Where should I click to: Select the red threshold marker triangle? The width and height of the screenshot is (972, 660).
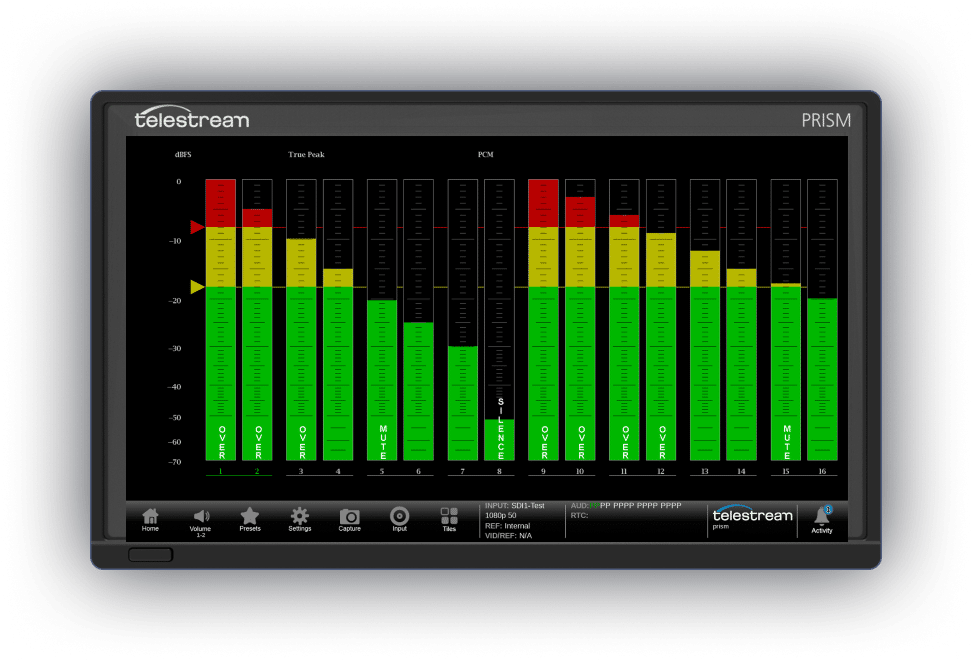coord(197,227)
